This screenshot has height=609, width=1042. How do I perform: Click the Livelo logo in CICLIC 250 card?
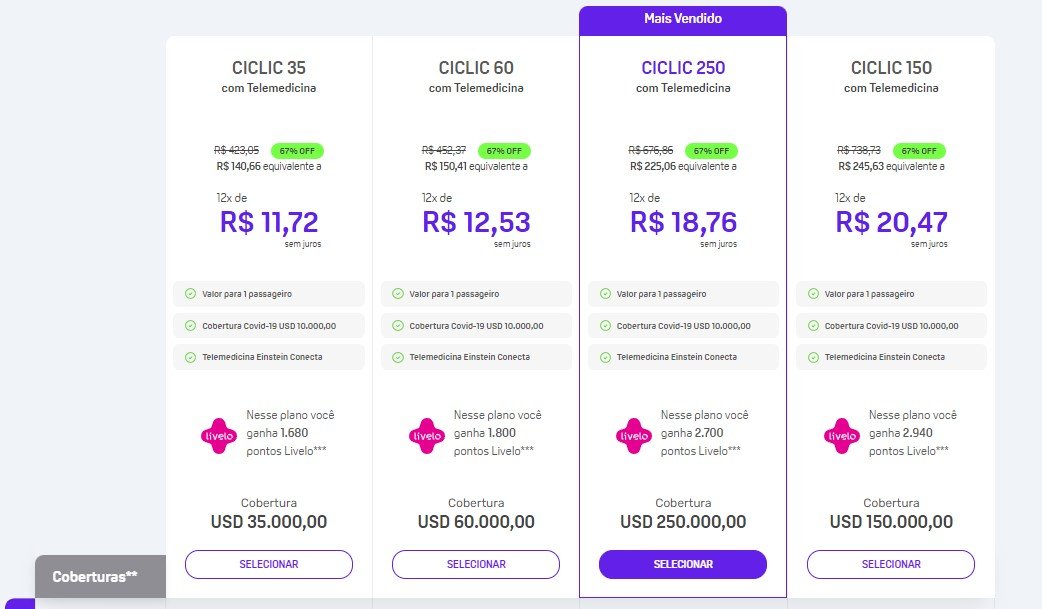point(634,435)
